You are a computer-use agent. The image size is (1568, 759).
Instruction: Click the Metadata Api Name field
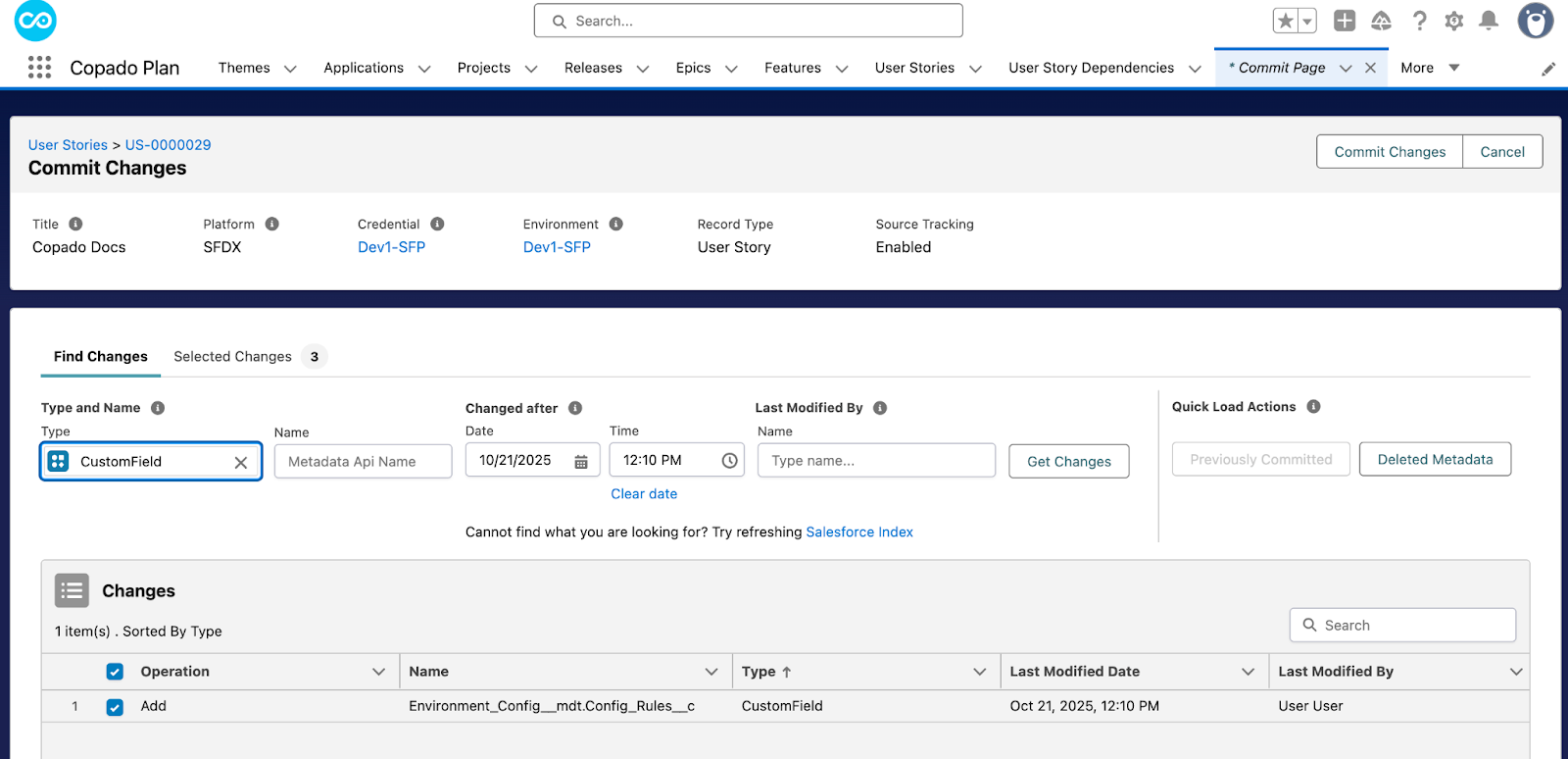(x=363, y=462)
